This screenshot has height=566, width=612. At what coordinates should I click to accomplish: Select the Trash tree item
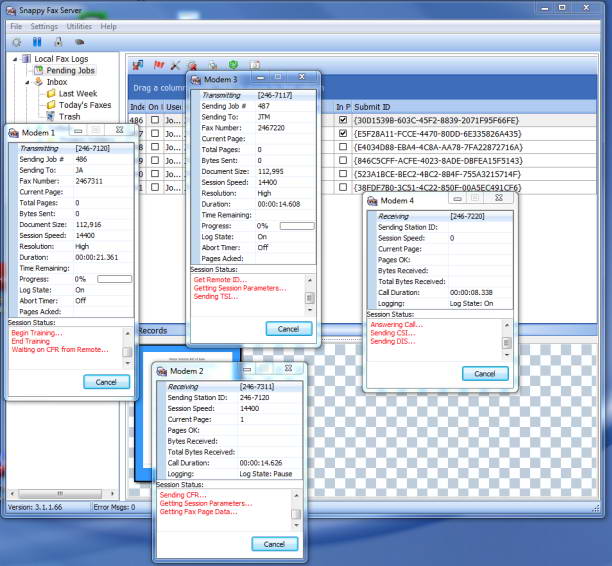click(69, 116)
